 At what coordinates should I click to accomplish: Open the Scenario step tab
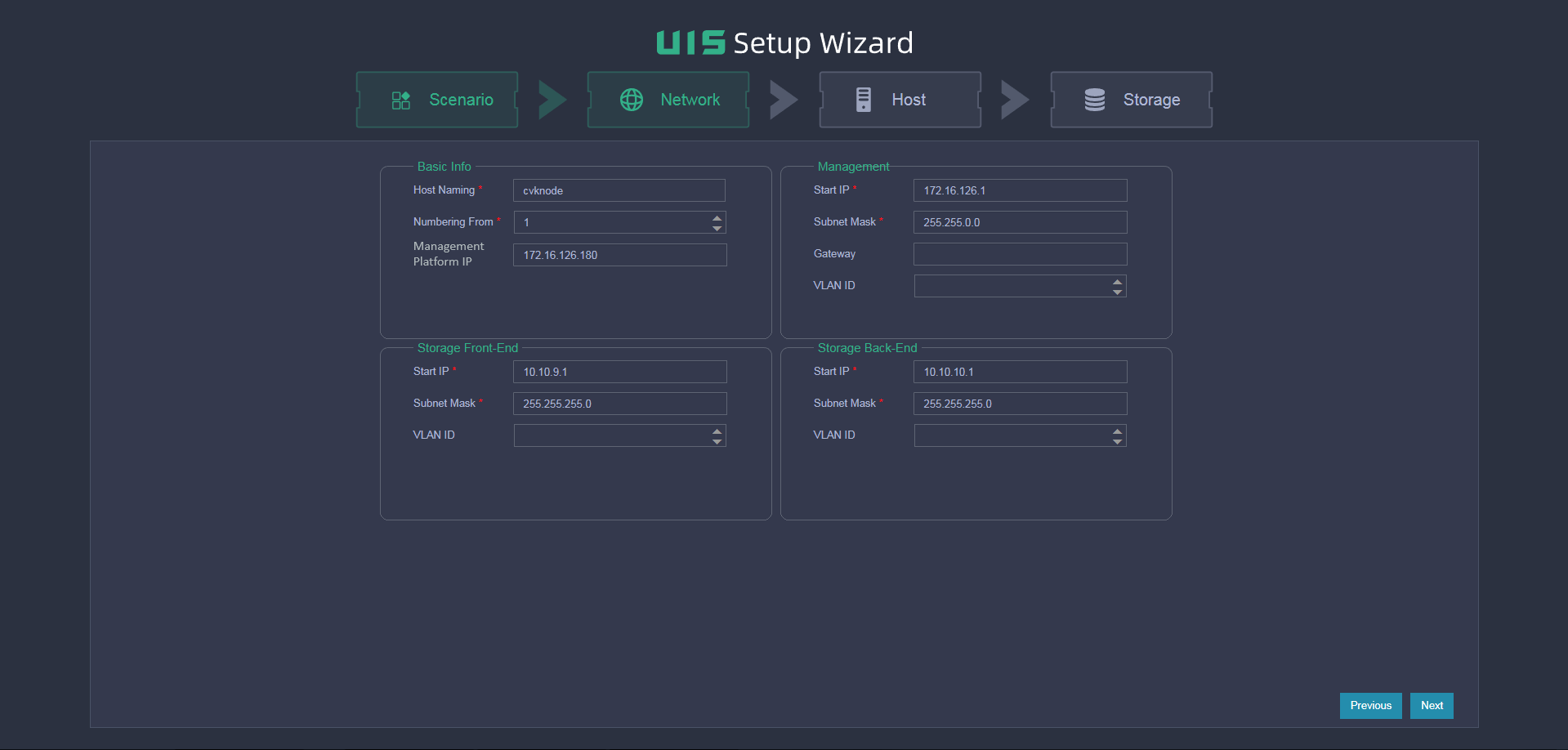point(437,100)
